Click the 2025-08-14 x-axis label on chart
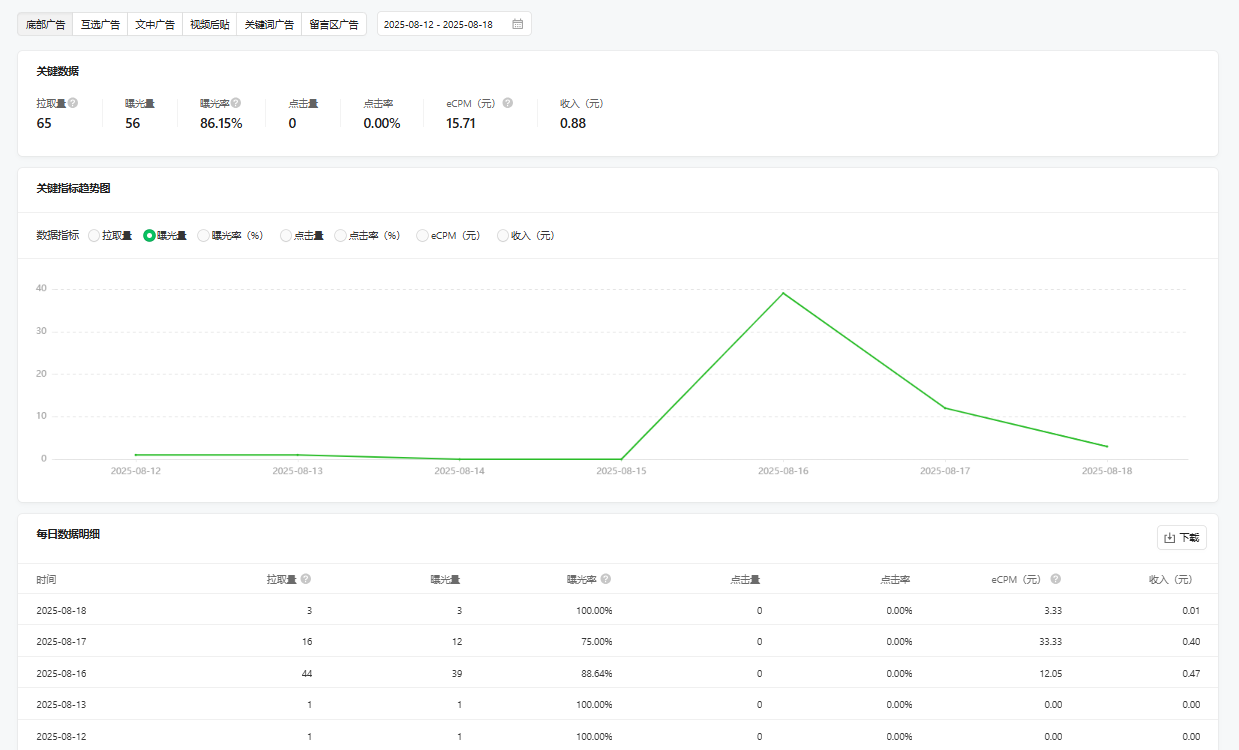 [459, 470]
